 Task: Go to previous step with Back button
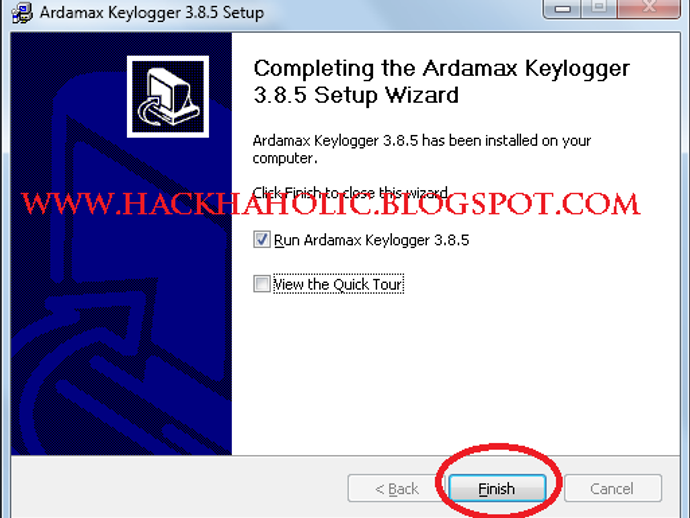coord(396,489)
